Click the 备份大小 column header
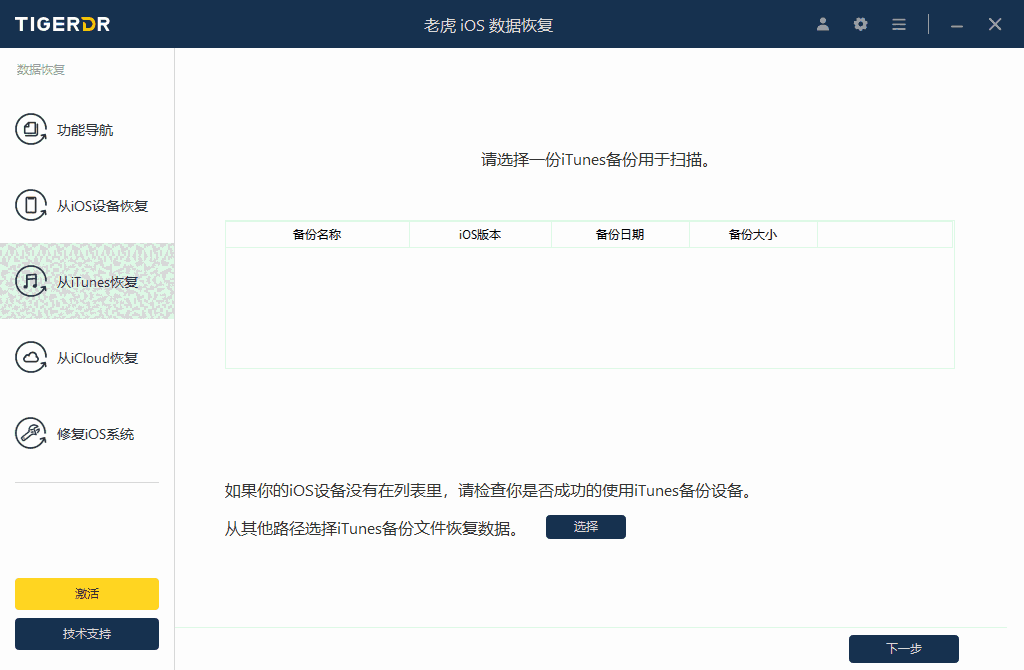The image size is (1024, 670). point(753,234)
